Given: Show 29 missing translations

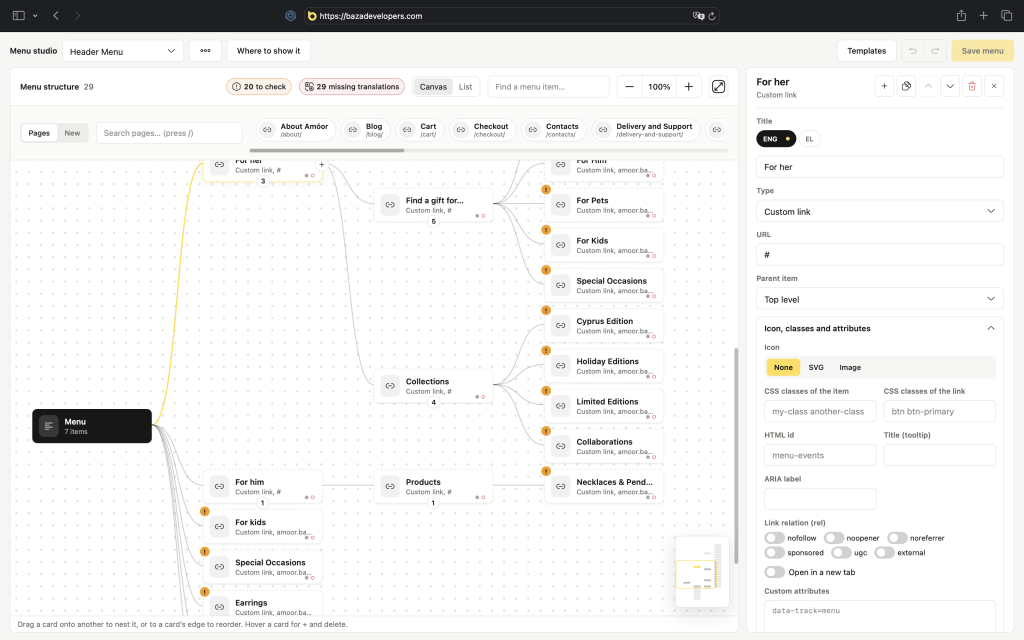Looking at the screenshot, I should 352,87.
